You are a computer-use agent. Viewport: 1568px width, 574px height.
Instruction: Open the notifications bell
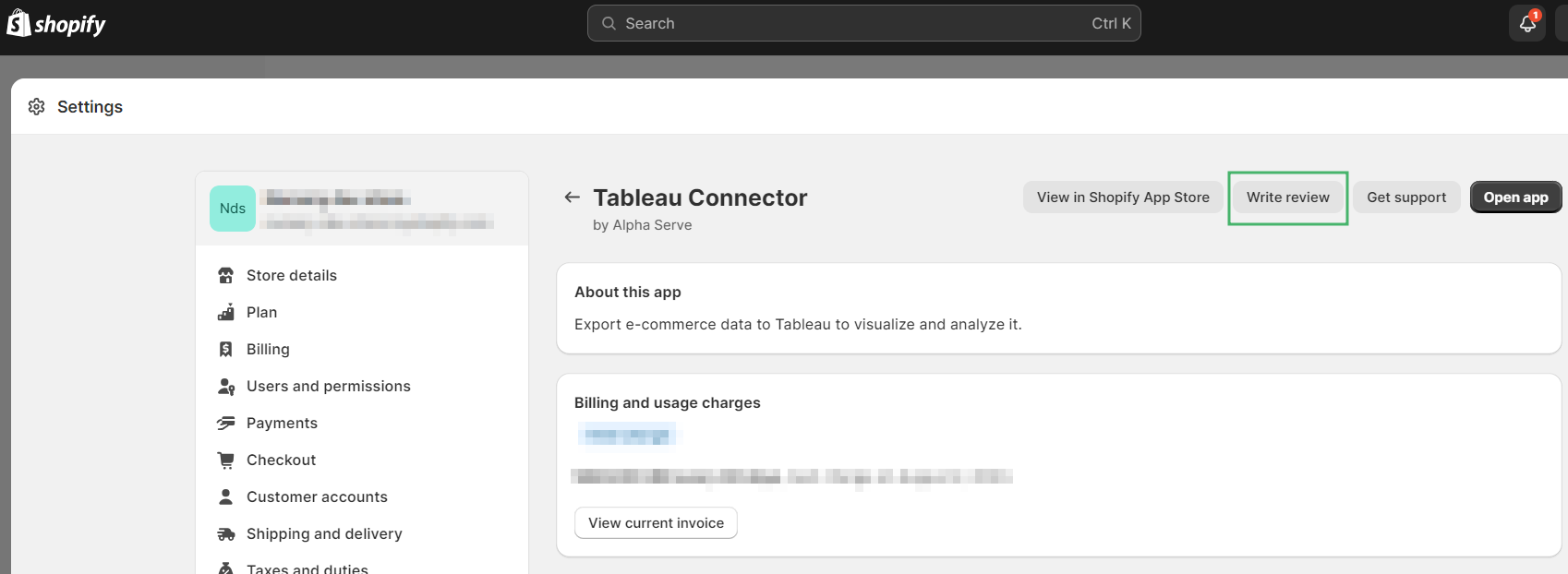click(x=1527, y=24)
